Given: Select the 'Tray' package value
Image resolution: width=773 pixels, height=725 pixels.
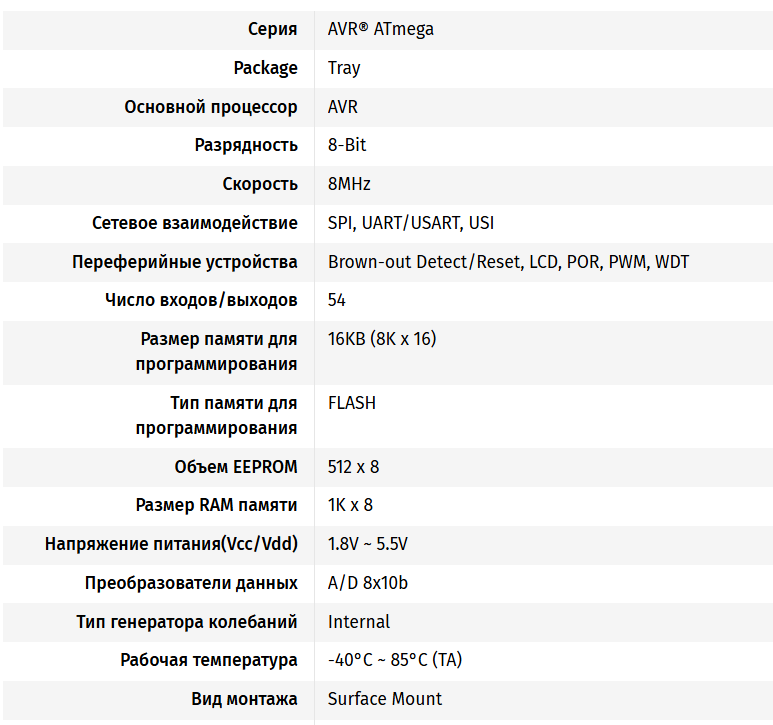Looking at the screenshot, I should (344, 68).
